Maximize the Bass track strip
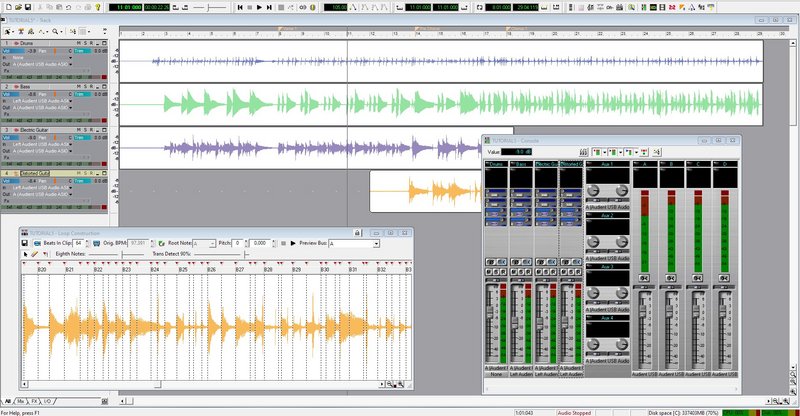Viewport: 800px width, 416px height. 104,87
